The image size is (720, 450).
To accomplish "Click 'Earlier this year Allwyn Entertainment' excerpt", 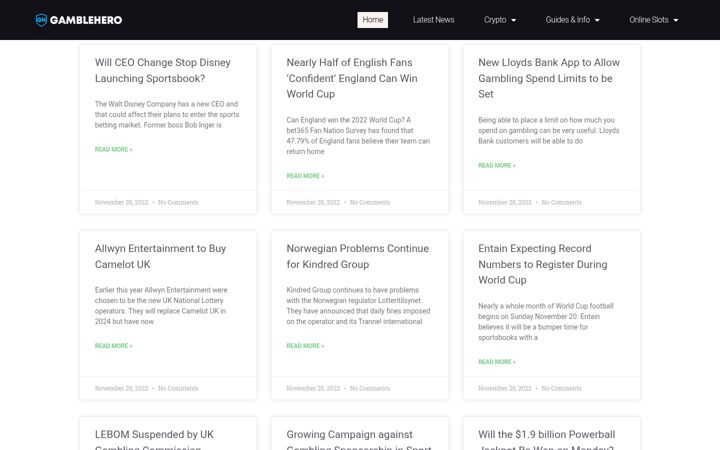I will pyautogui.click(x=161, y=306).
